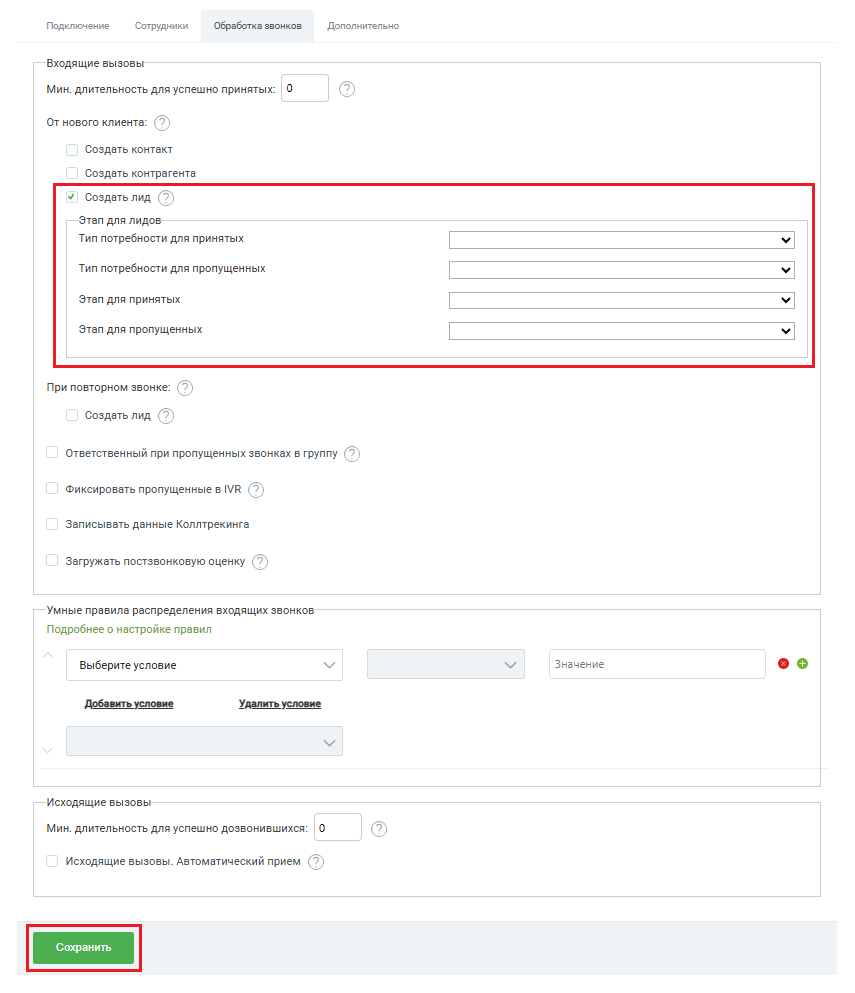
Task: Tick 'Записывать данные Коллтрекинга' checkbox
Action: point(52,524)
